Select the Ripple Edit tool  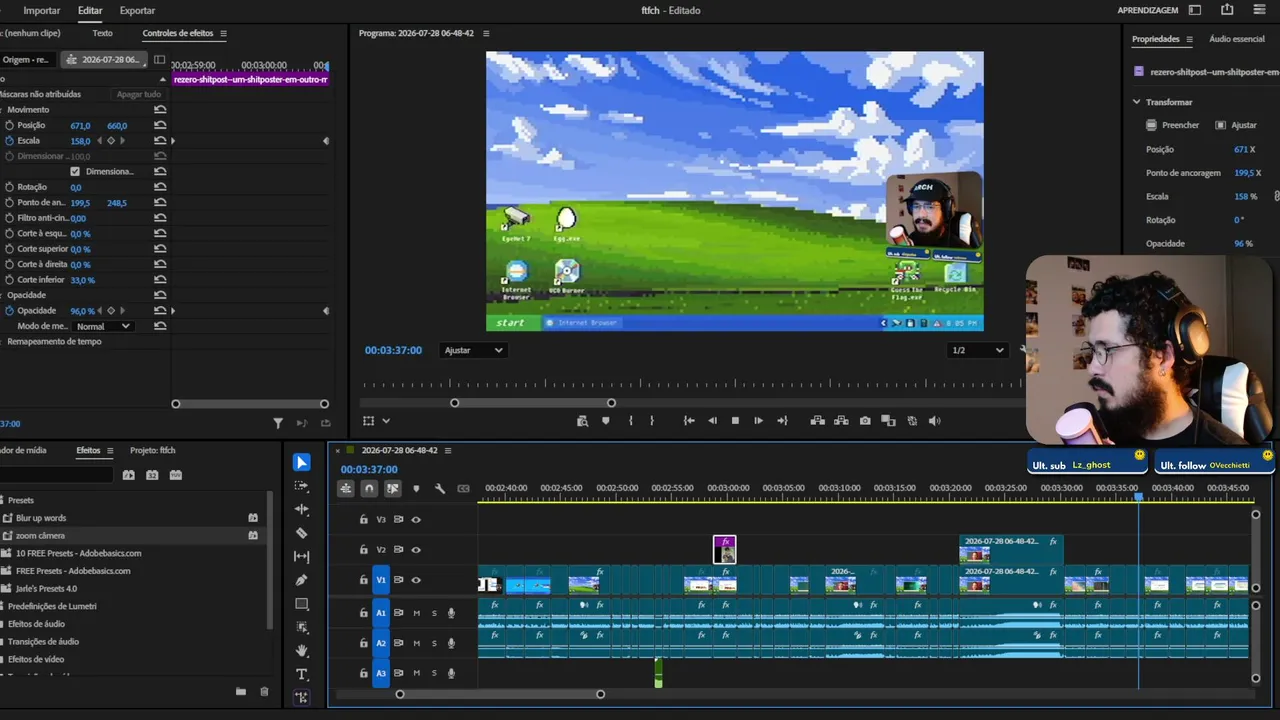[x=302, y=510]
